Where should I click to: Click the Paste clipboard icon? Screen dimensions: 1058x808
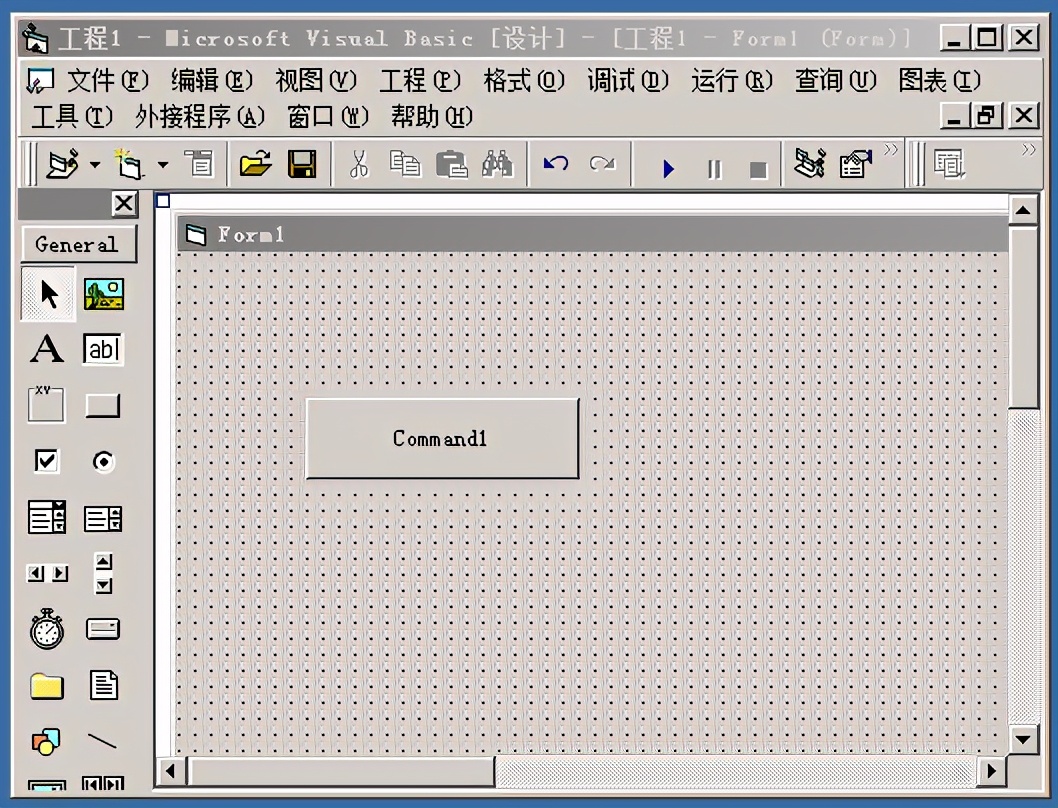pyautogui.click(x=451, y=164)
